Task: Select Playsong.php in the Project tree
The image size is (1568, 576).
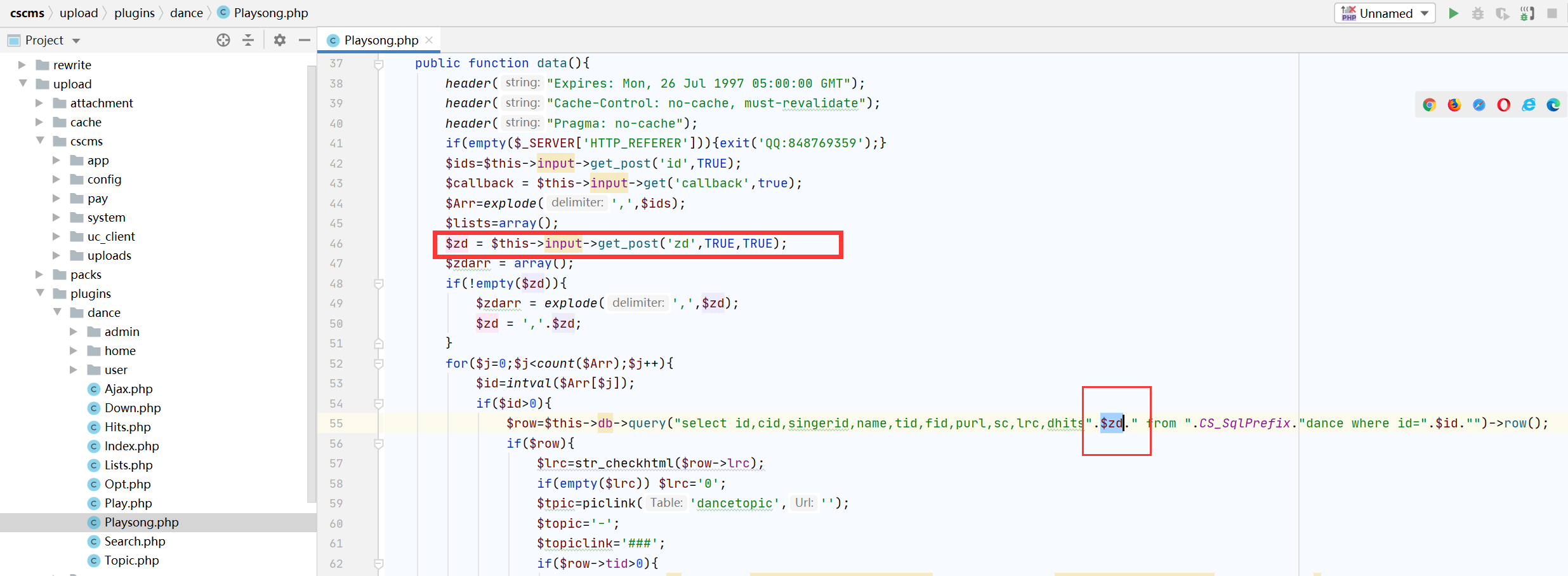Action: point(142,522)
